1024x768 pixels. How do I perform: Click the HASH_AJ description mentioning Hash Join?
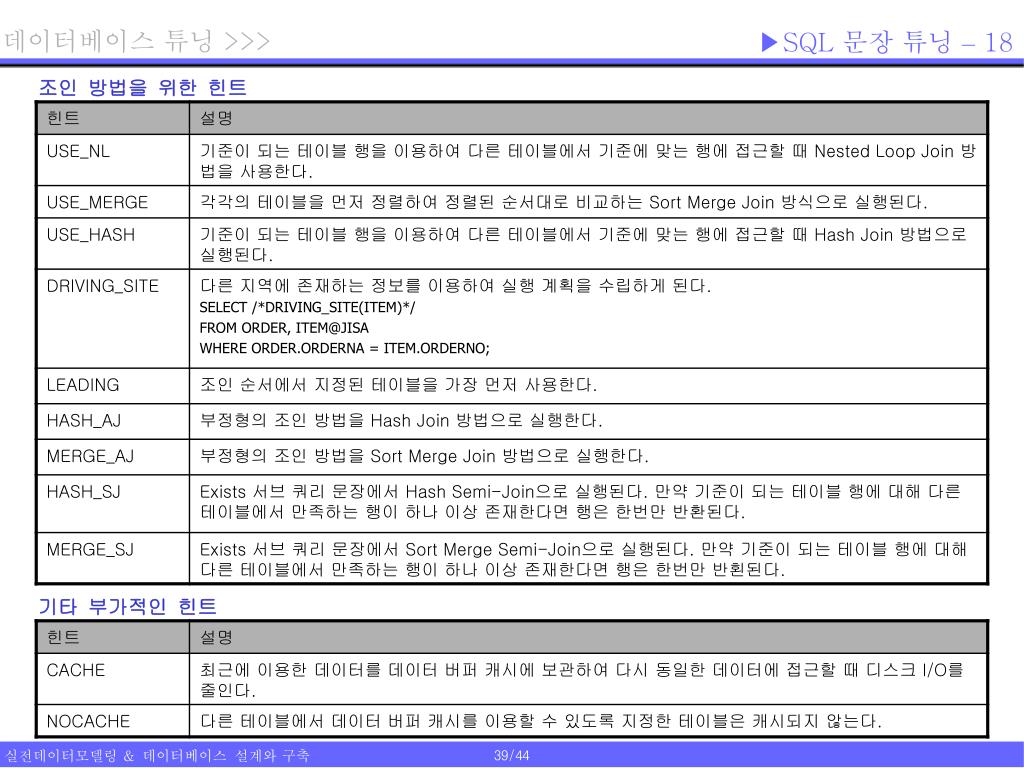[x=401, y=420]
